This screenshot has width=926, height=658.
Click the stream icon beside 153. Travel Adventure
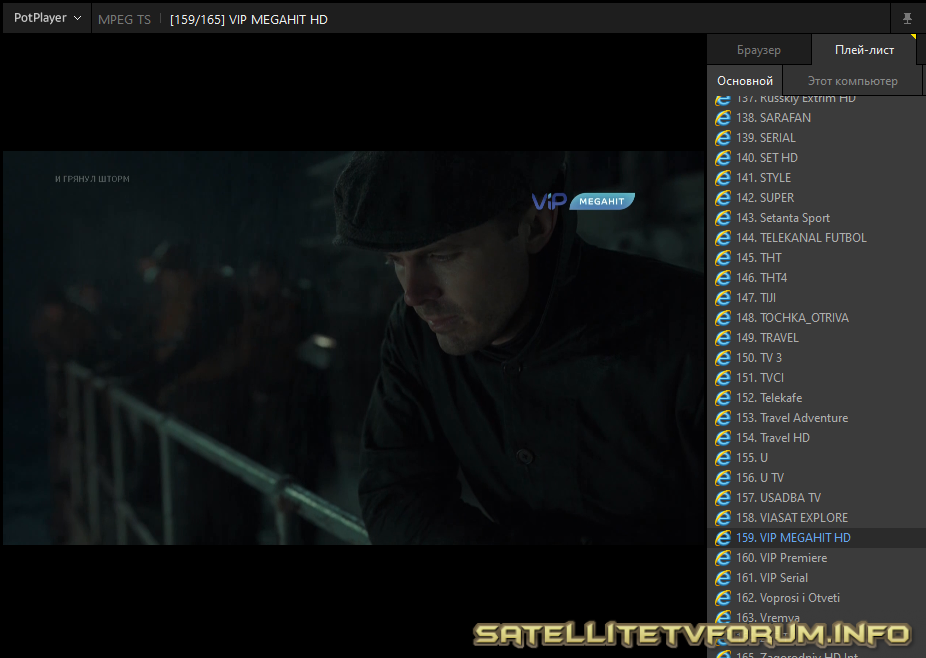tap(723, 418)
